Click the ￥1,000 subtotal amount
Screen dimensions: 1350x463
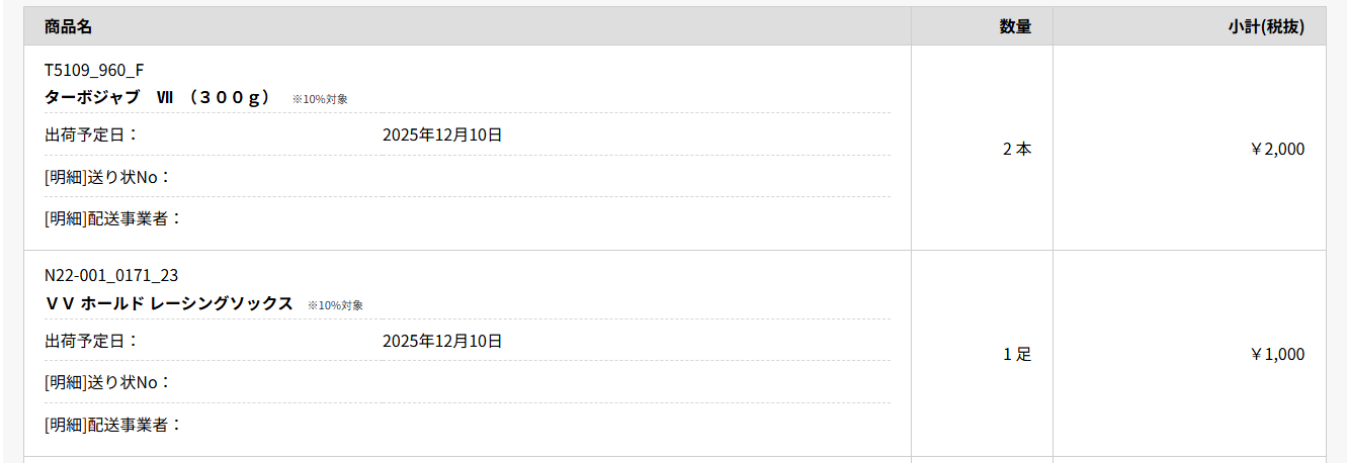1277,354
